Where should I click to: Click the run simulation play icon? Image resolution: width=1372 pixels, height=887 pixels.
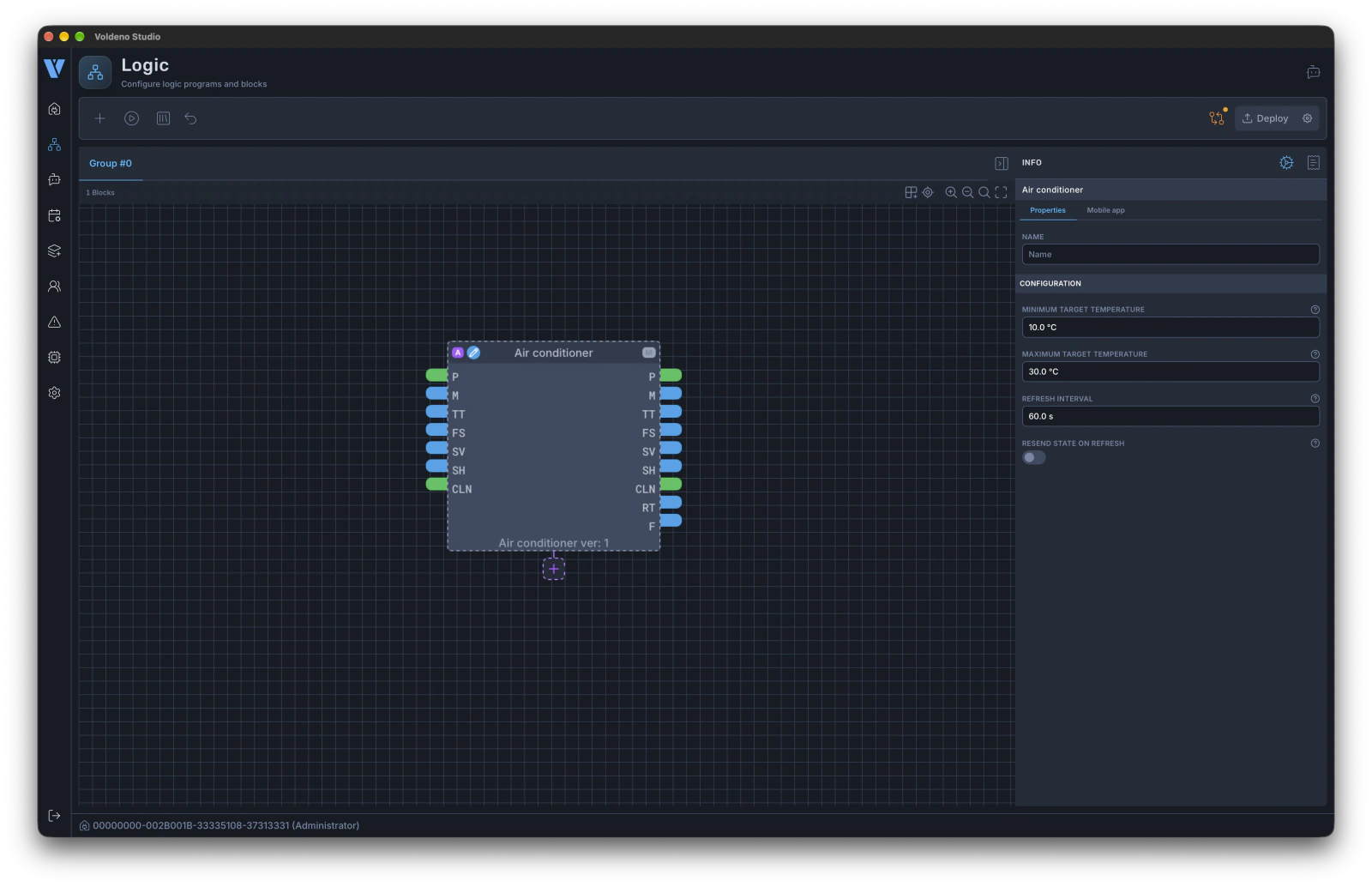(131, 118)
